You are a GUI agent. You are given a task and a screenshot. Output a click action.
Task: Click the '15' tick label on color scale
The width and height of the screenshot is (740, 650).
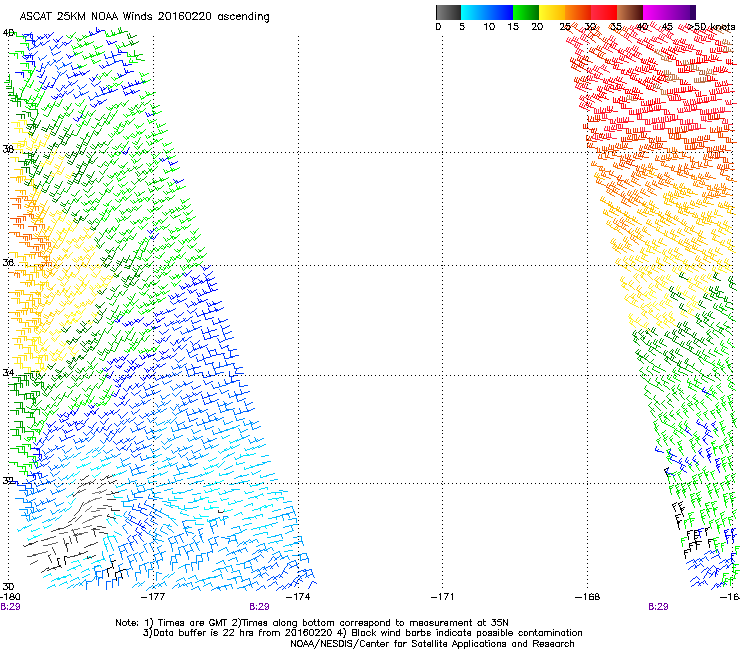point(513,27)
